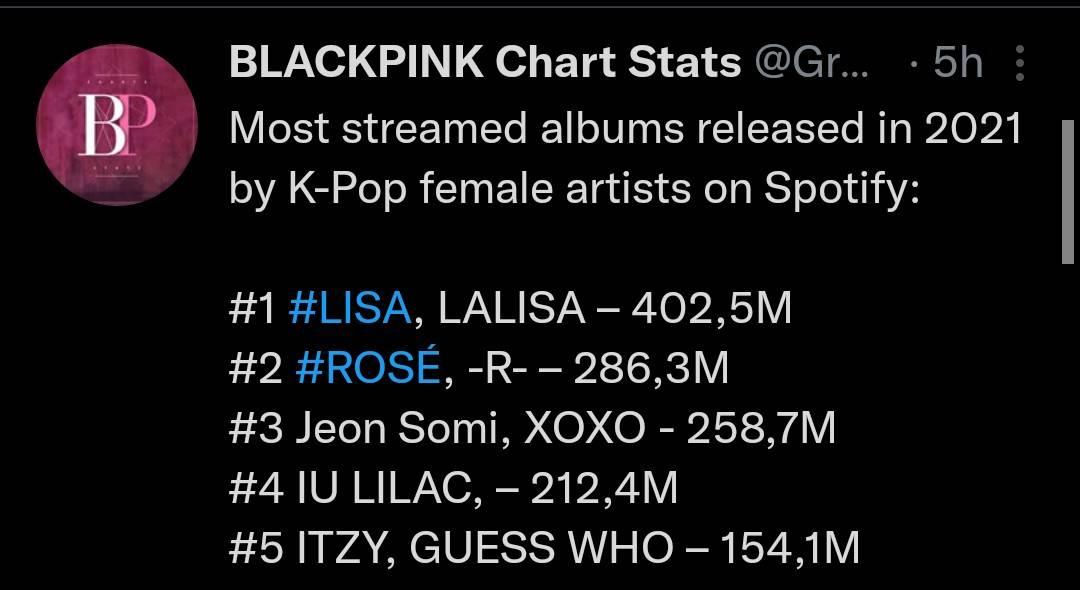Click the vertical scrollbar thumb
This screenshot has height=590, width=1080.
(x=1068, y=192)
